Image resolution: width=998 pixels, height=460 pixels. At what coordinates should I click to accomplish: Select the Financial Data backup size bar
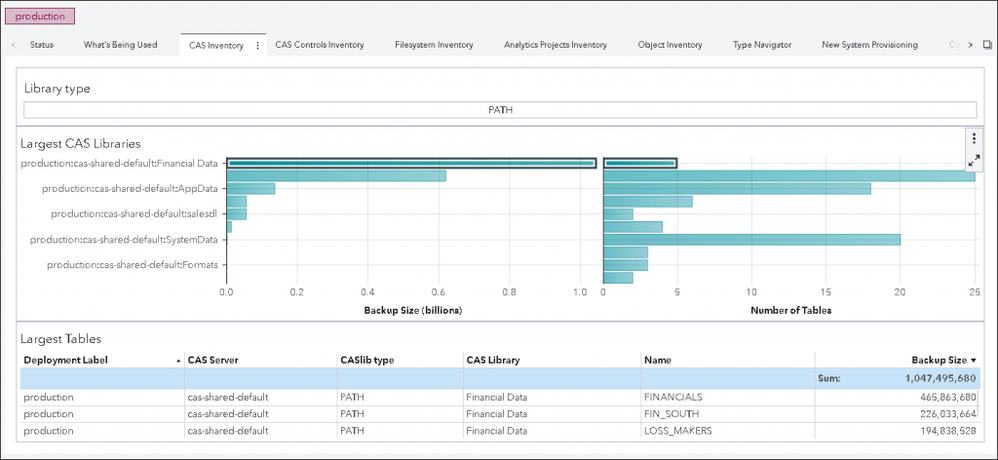pyautogui.click(x=411, y=163)
